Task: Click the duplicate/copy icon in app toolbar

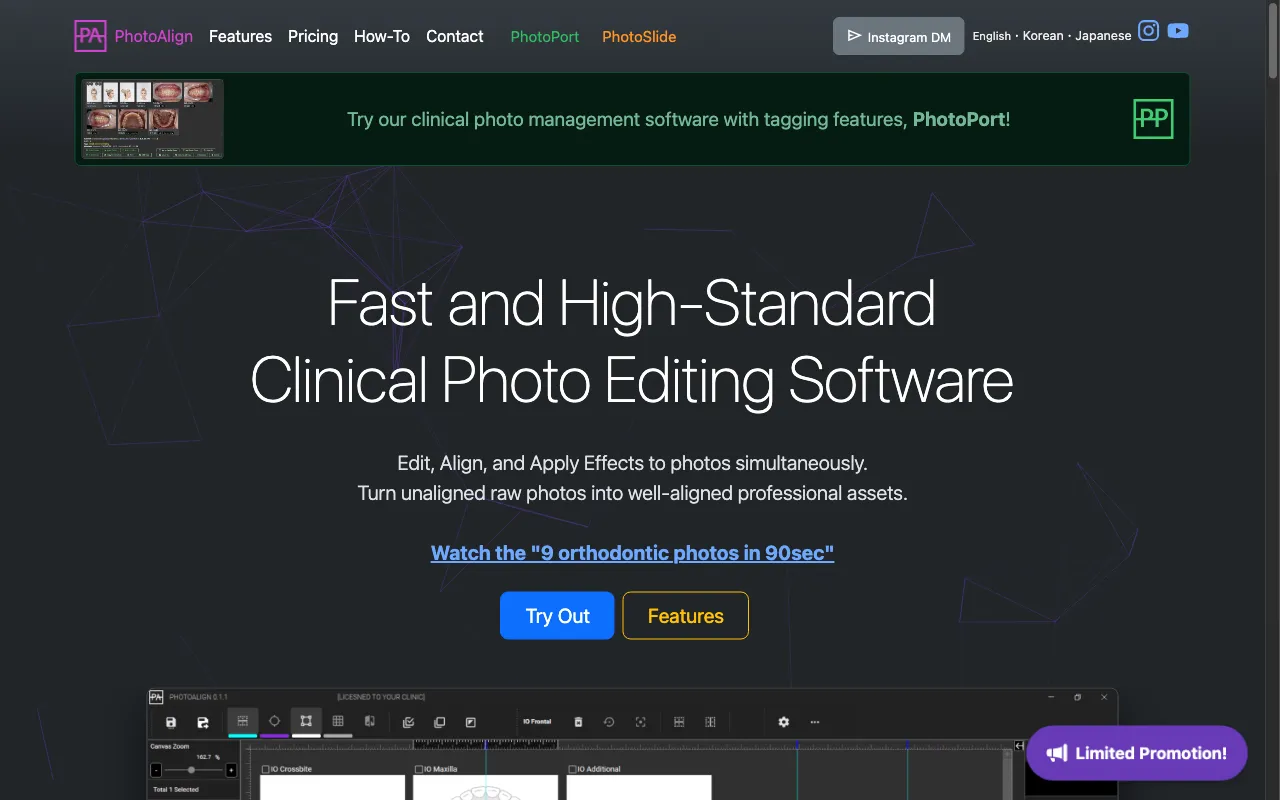Action: (x=439, y=722)
